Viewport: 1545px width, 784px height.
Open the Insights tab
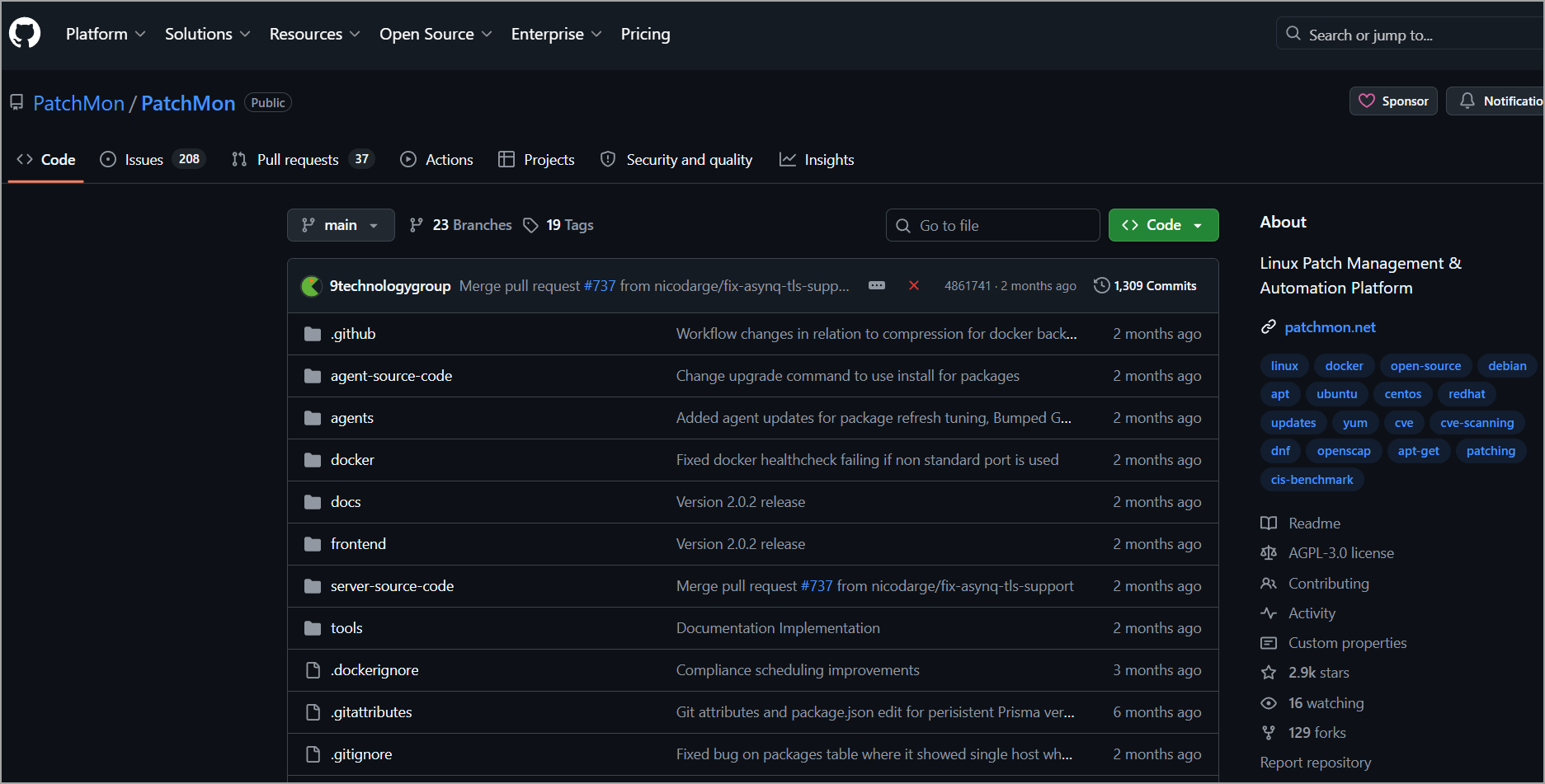pos(817,159)
